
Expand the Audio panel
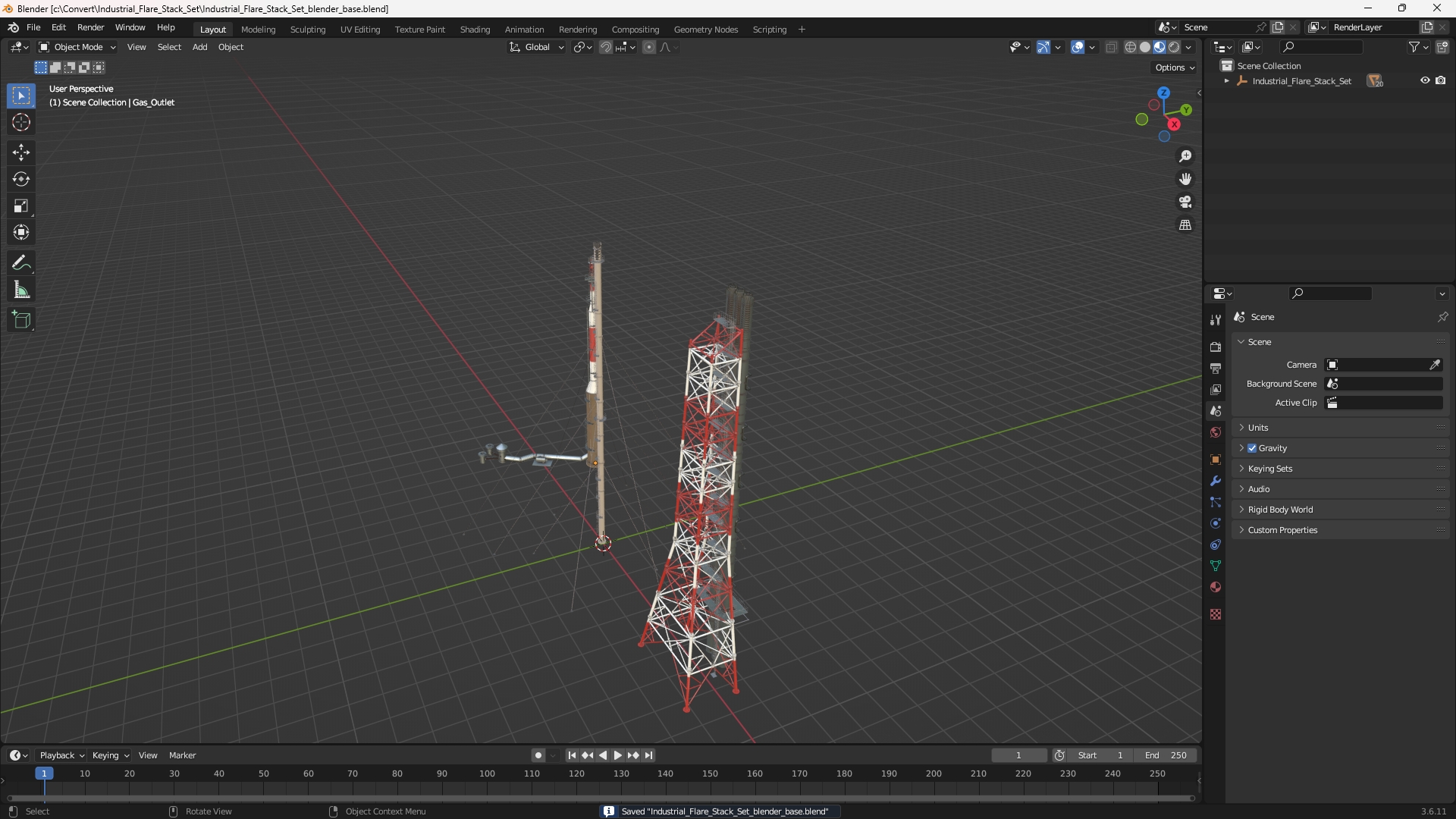1259,489
